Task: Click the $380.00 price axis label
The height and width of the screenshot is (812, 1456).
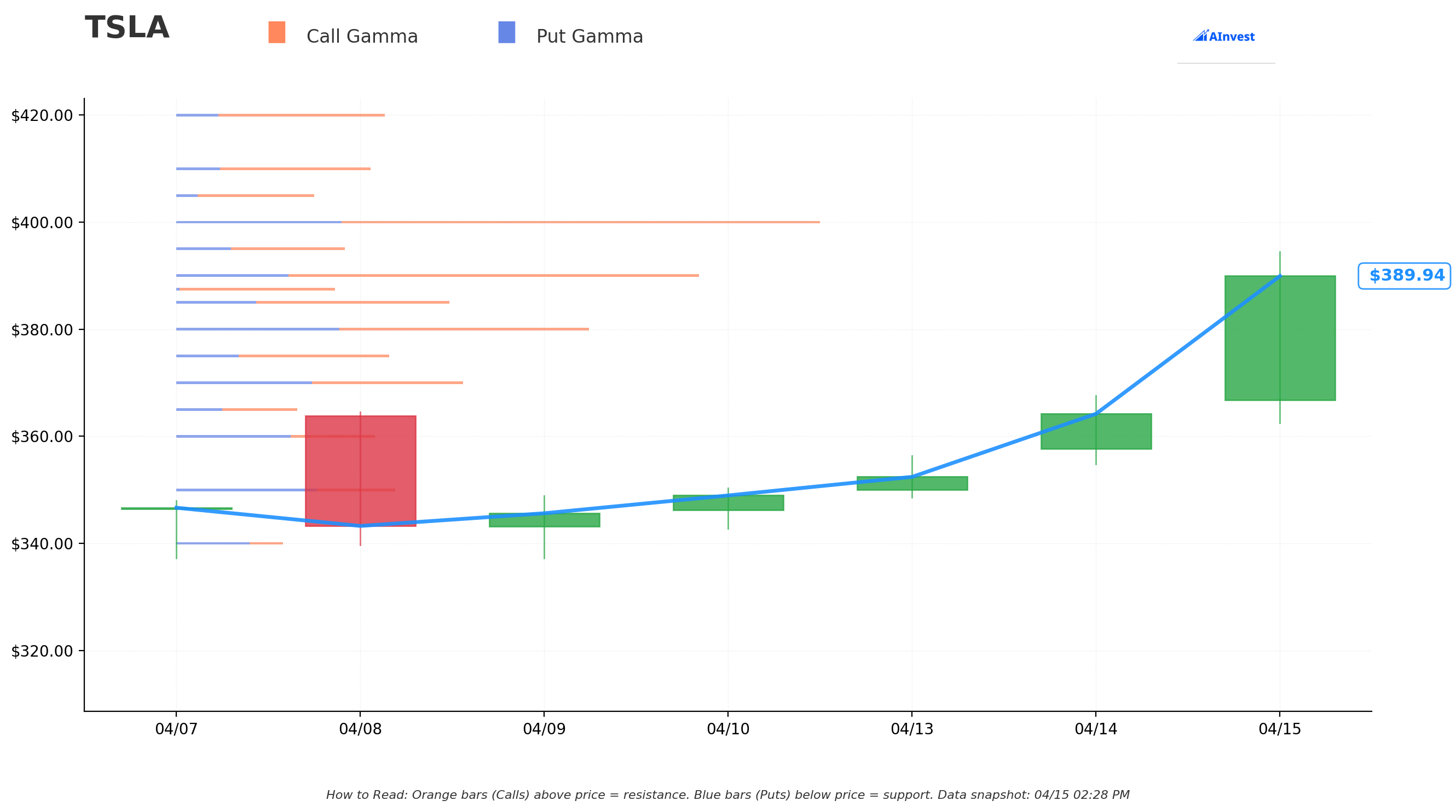Action: pos(42,329)
